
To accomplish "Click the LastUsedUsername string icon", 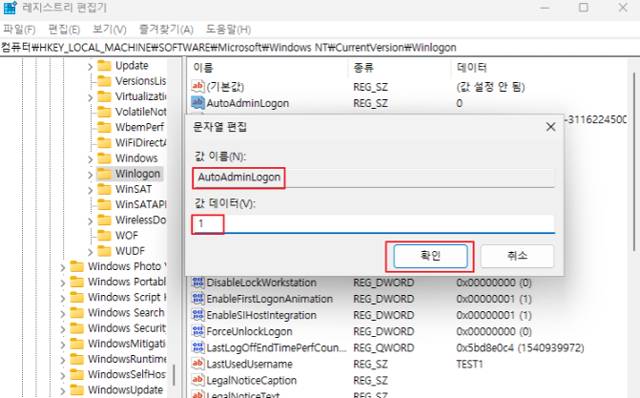I will pyautogui.click(x=198, y=364).
